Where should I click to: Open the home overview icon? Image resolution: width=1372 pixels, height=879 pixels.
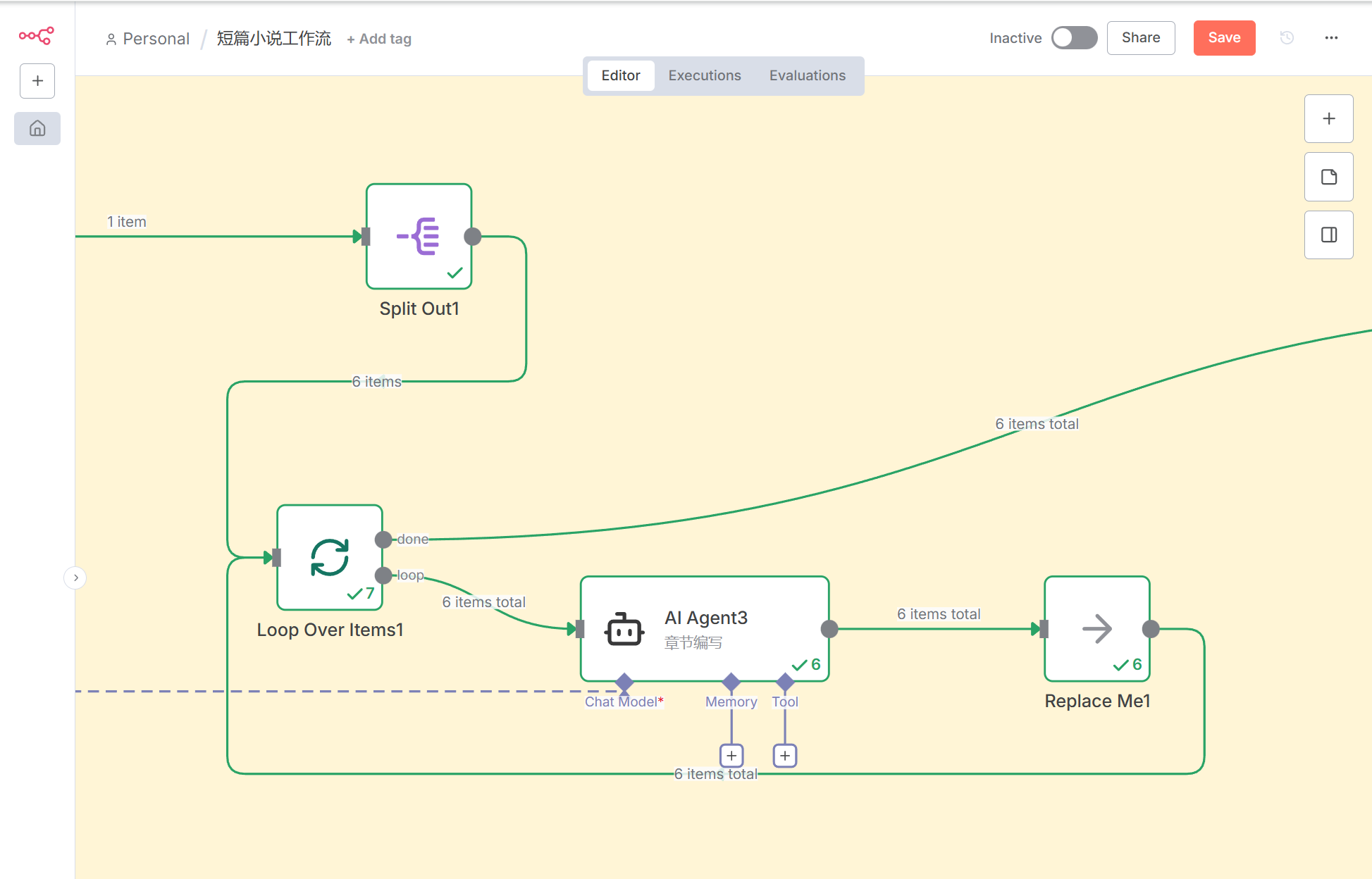tap(37, 128)
